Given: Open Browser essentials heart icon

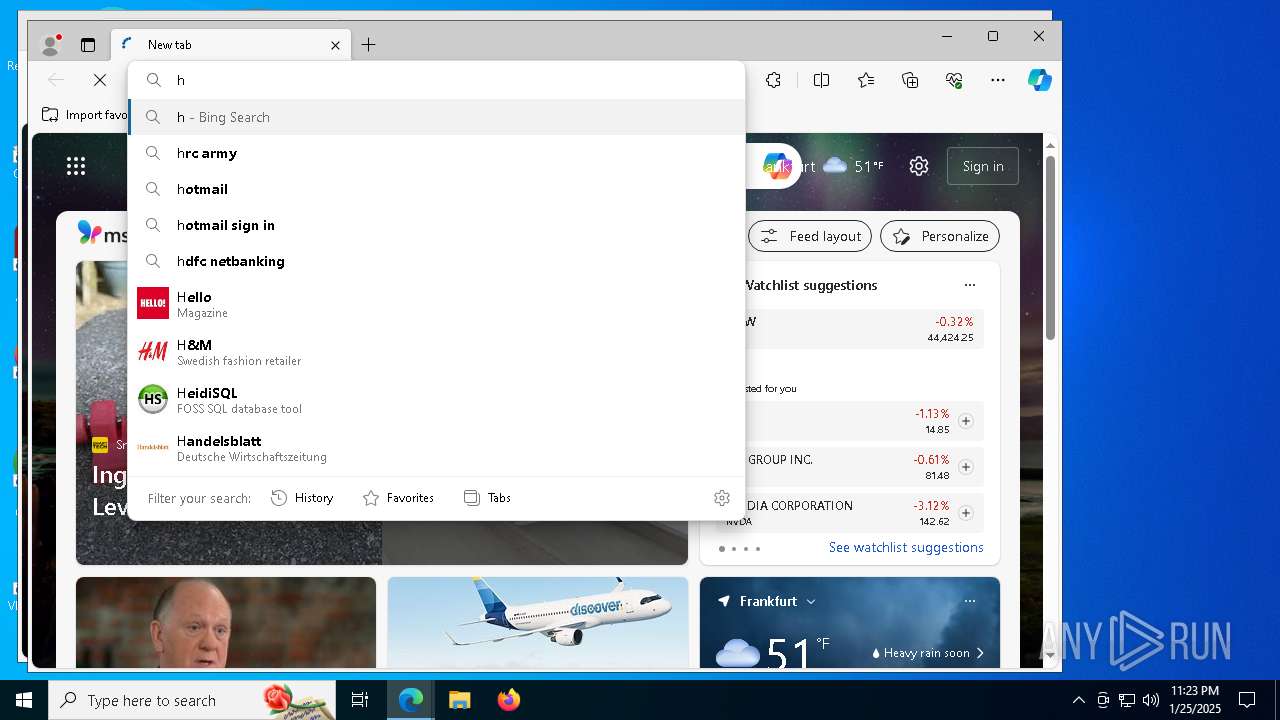Looking at the screenshot, I should point(954,80).
